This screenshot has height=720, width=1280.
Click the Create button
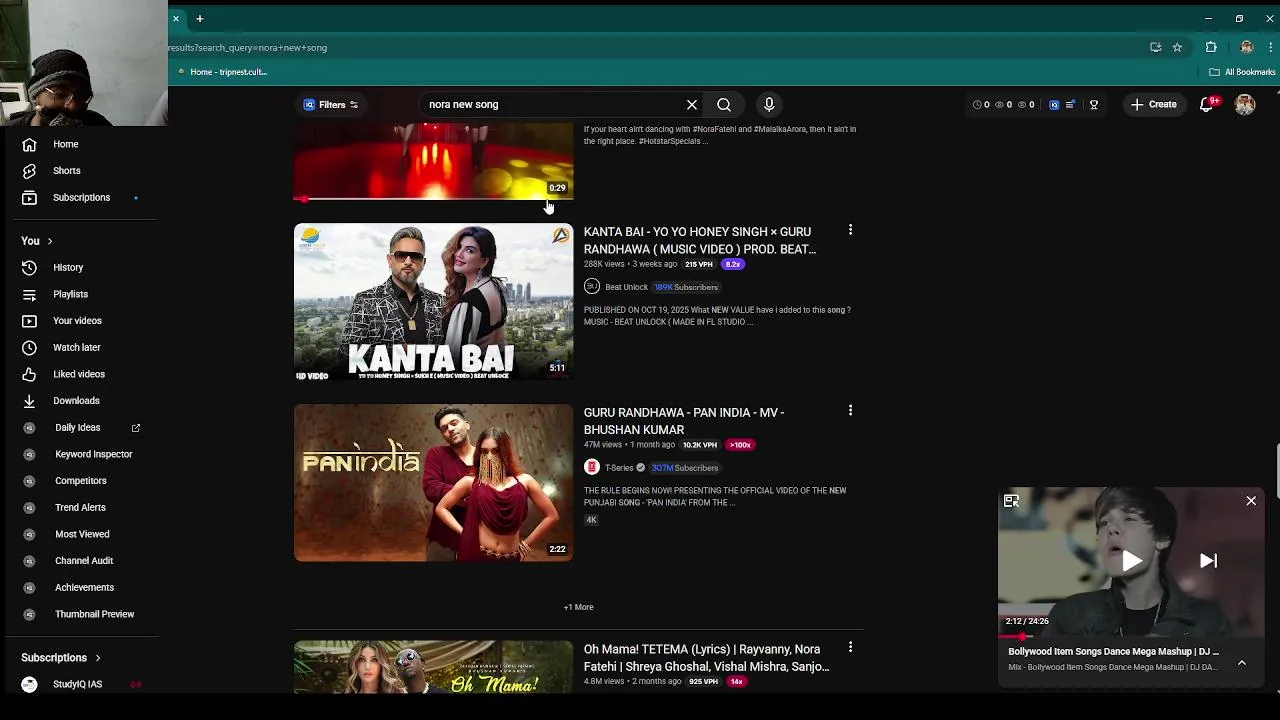1153,104
